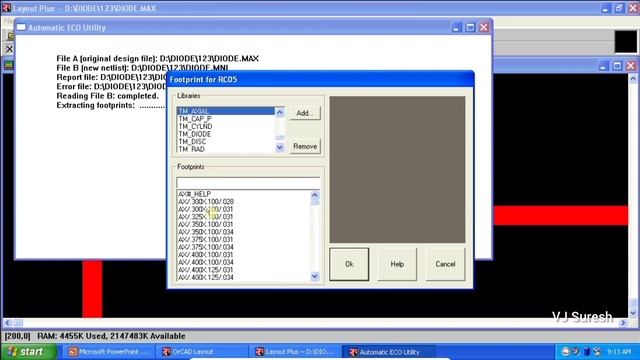Switch to Microsoft PowerPoint taskbar item
640x360 pixels.
point(108,351)
